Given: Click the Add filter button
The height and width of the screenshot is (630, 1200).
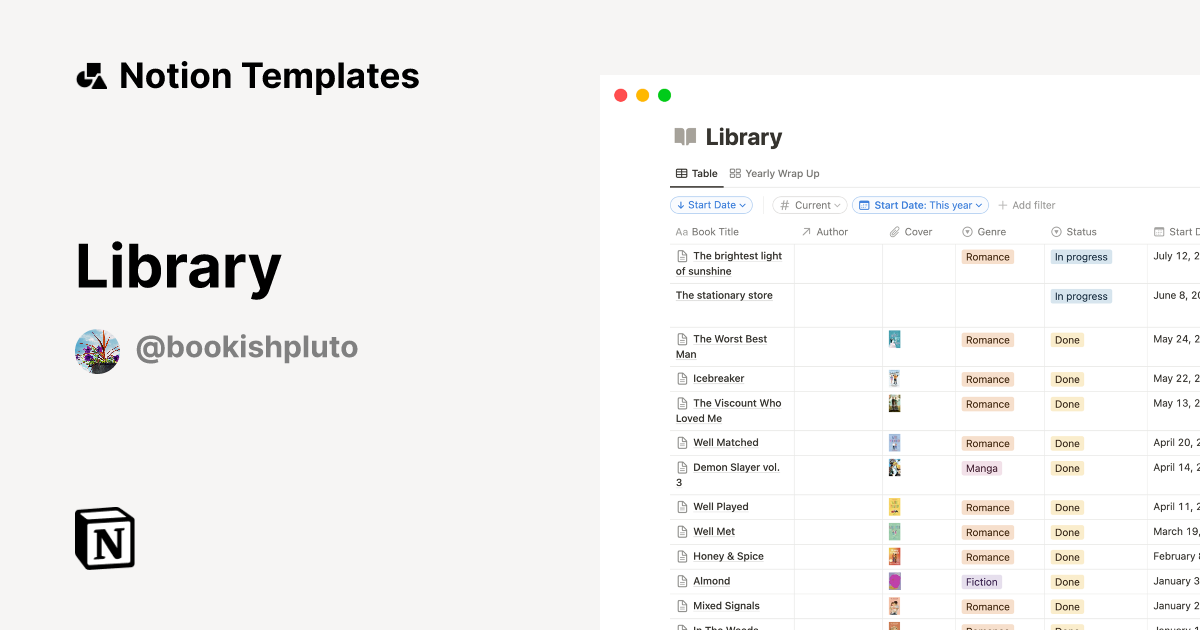Looking at the screenshot, I should [1027, 204].
